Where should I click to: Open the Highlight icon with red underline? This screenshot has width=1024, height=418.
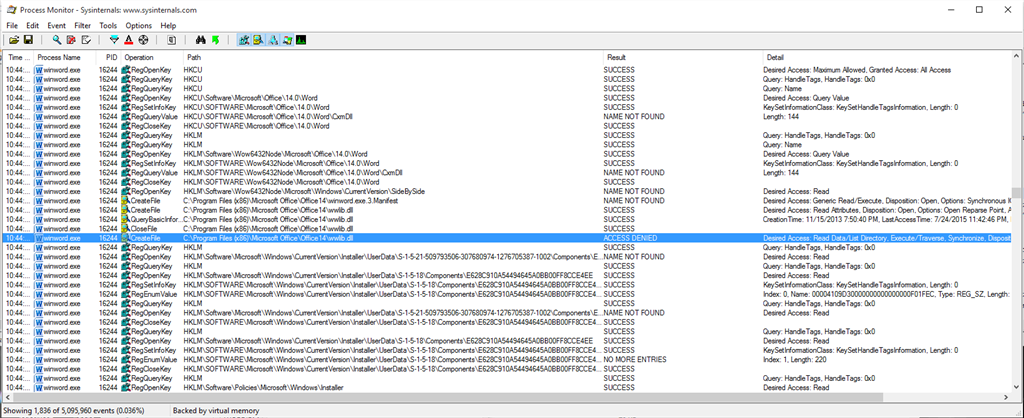pyautogui.click(x=129, y=40)
